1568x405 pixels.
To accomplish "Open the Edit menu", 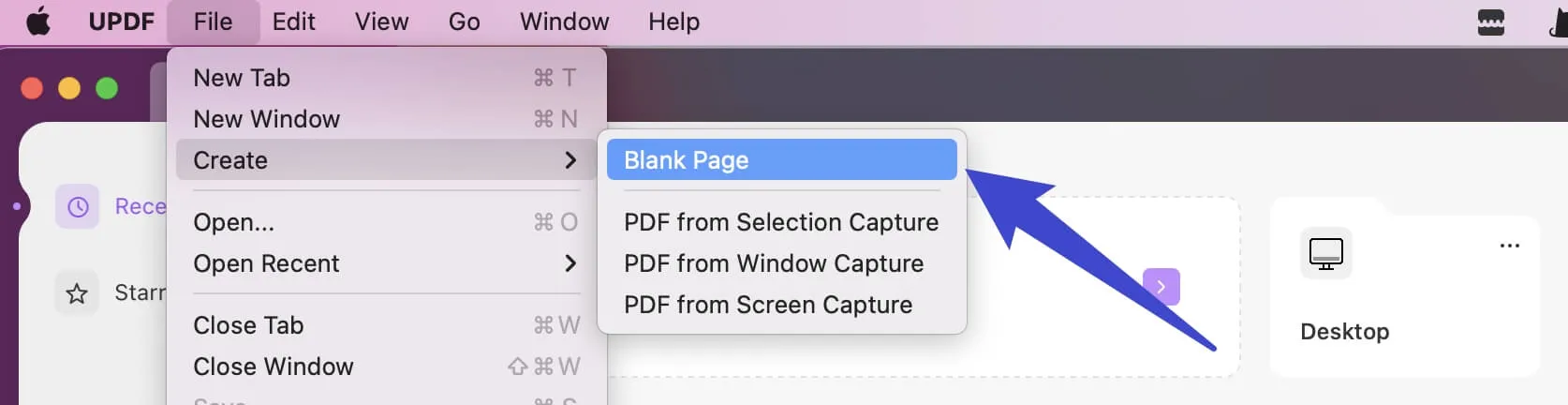I will [293, 22].
